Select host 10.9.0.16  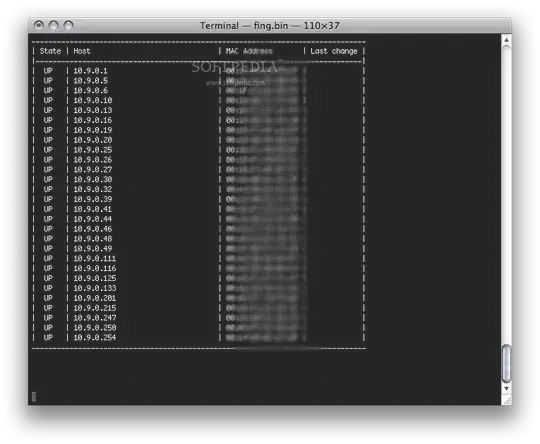click(x=93, y=120)
